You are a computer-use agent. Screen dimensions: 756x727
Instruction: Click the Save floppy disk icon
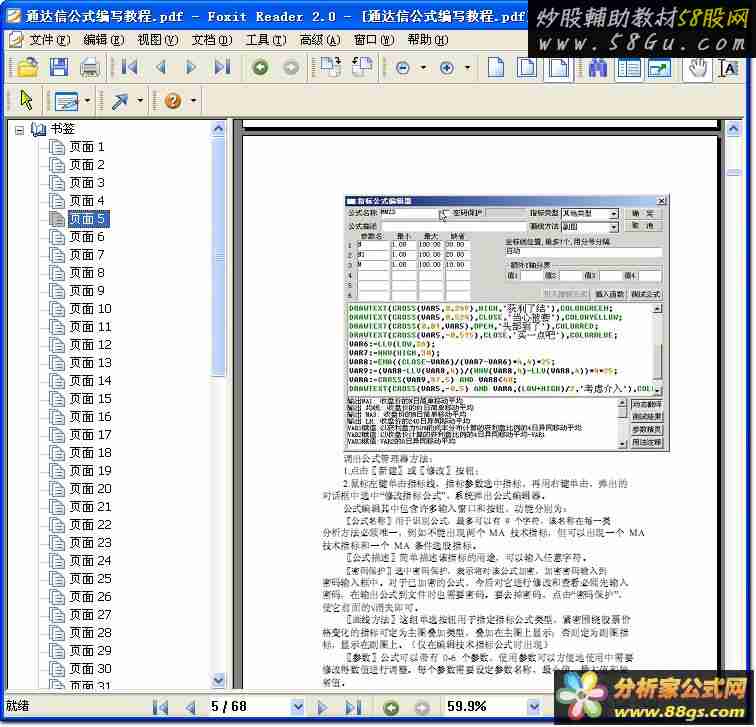pyautogui.click(x=59, y=67)
